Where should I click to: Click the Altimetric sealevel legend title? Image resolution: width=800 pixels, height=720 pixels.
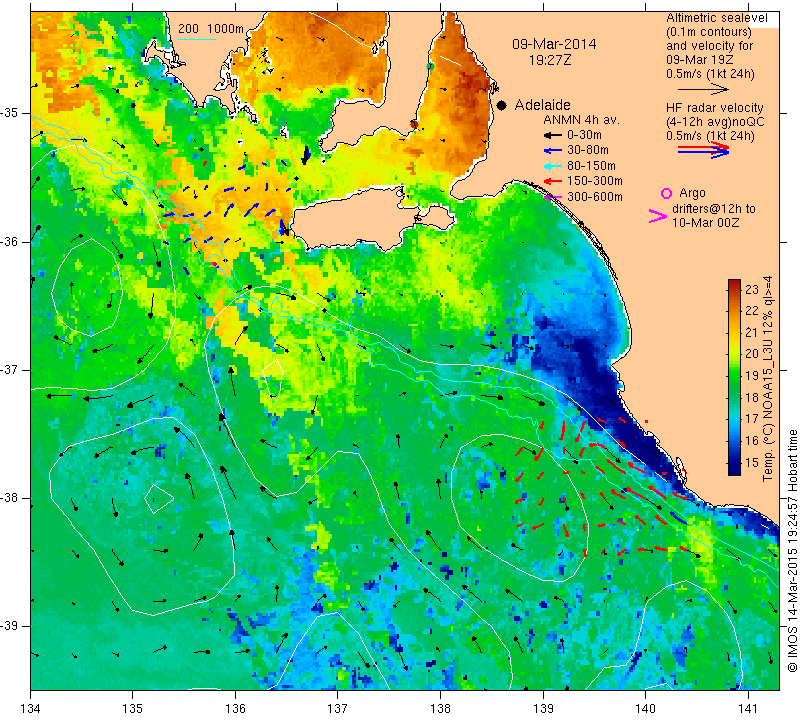(716, 18)
